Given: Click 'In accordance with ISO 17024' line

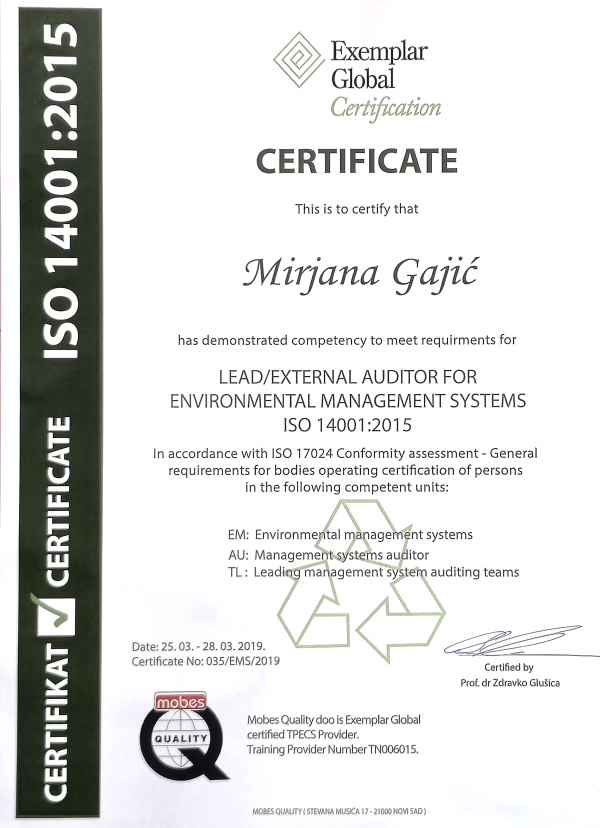Looking at the screenshot, I should 345,454.
